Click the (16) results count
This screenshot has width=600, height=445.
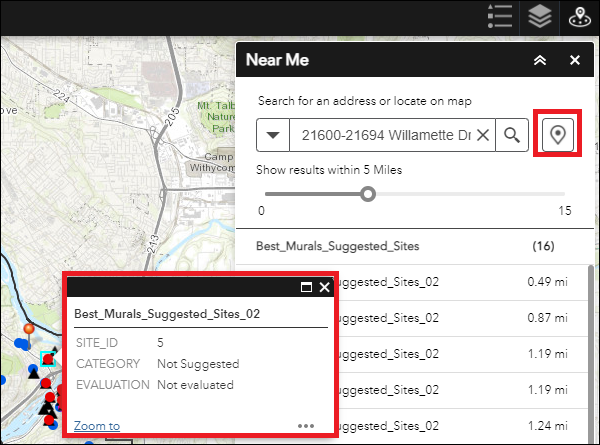point(543,246)
